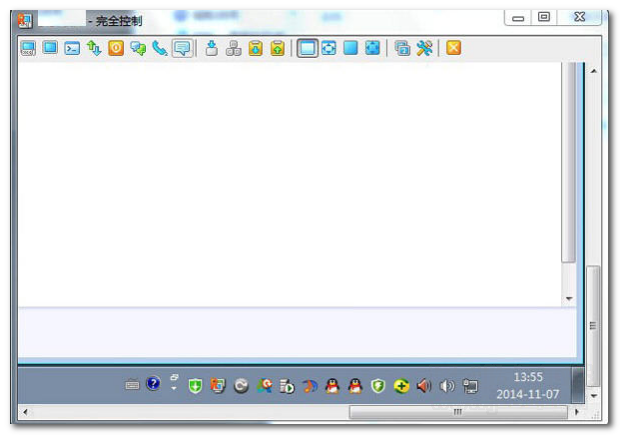Open the orange-blue swirl tray icon
Viewport: 620px width, 435px height.
[x=310, y=386]
